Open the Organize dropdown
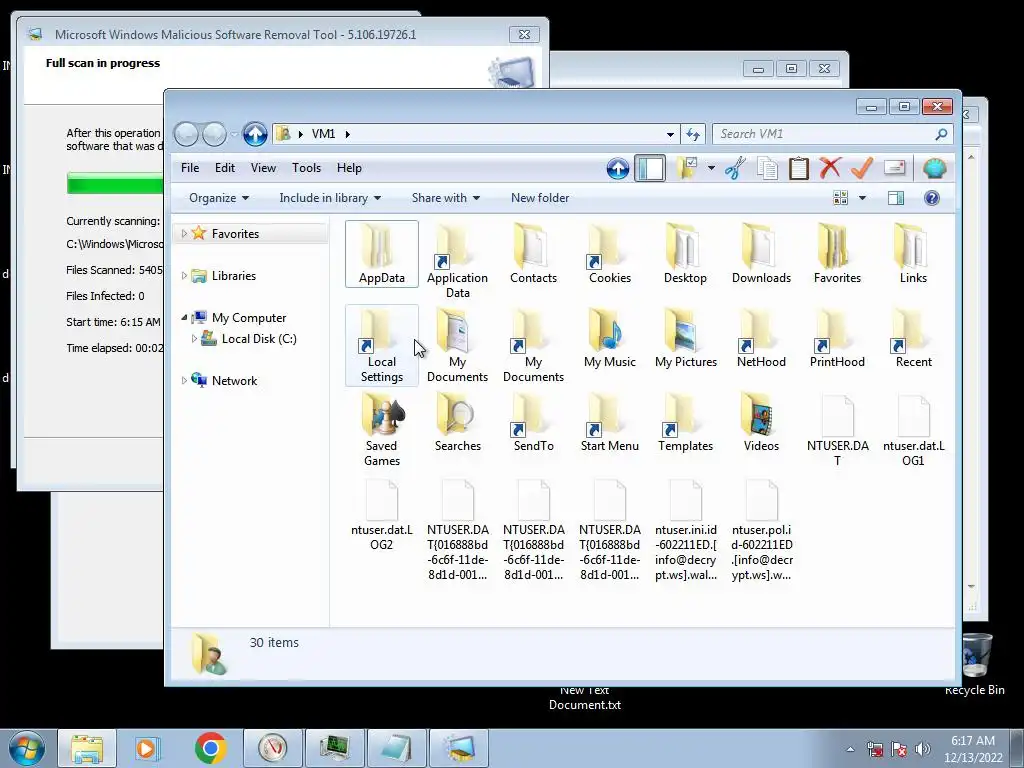 pos(219,198)
